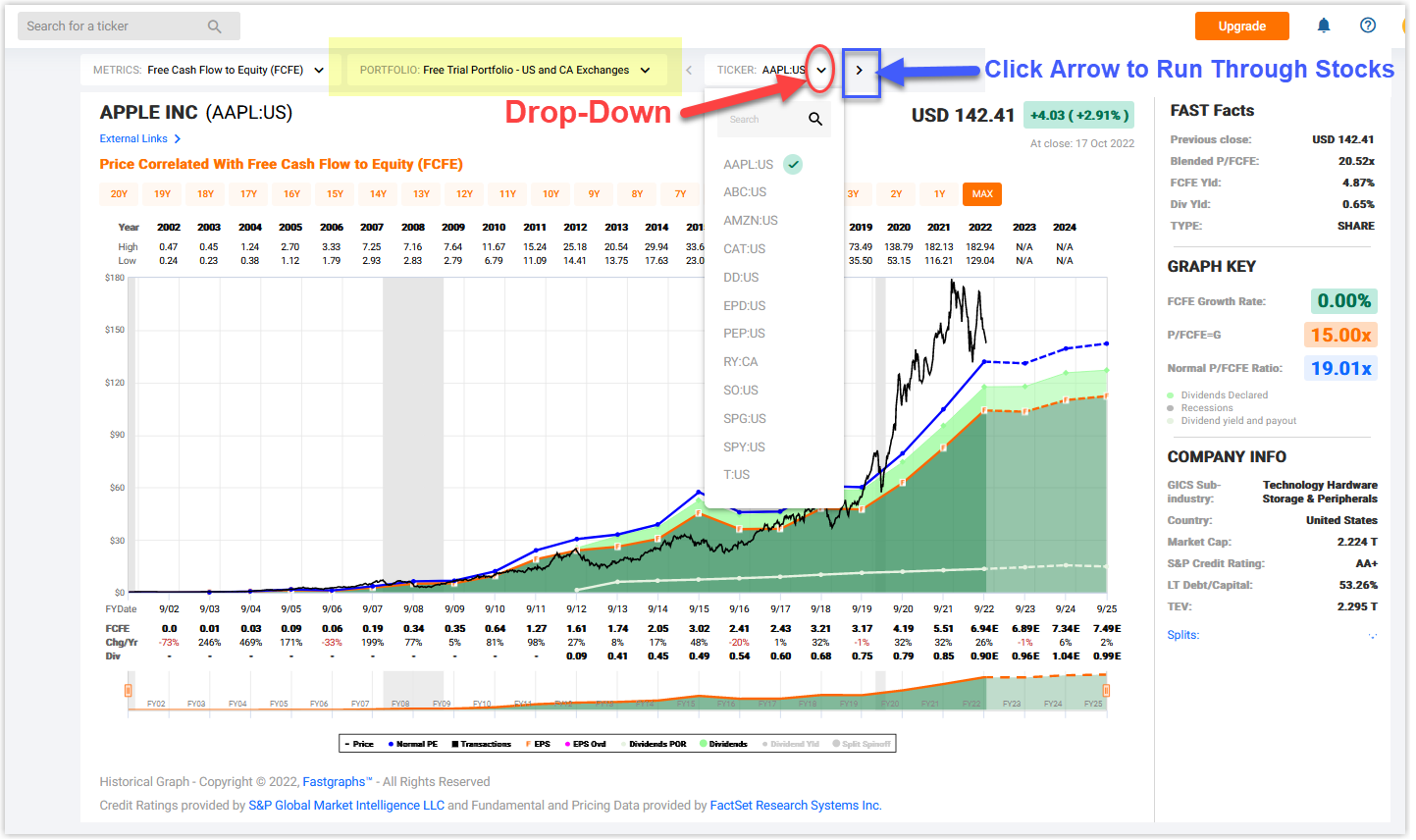Image resolution: width=1416 pixels, height=840 pixels.
Task: Select the 9Y time range
Action: [594, 194]
